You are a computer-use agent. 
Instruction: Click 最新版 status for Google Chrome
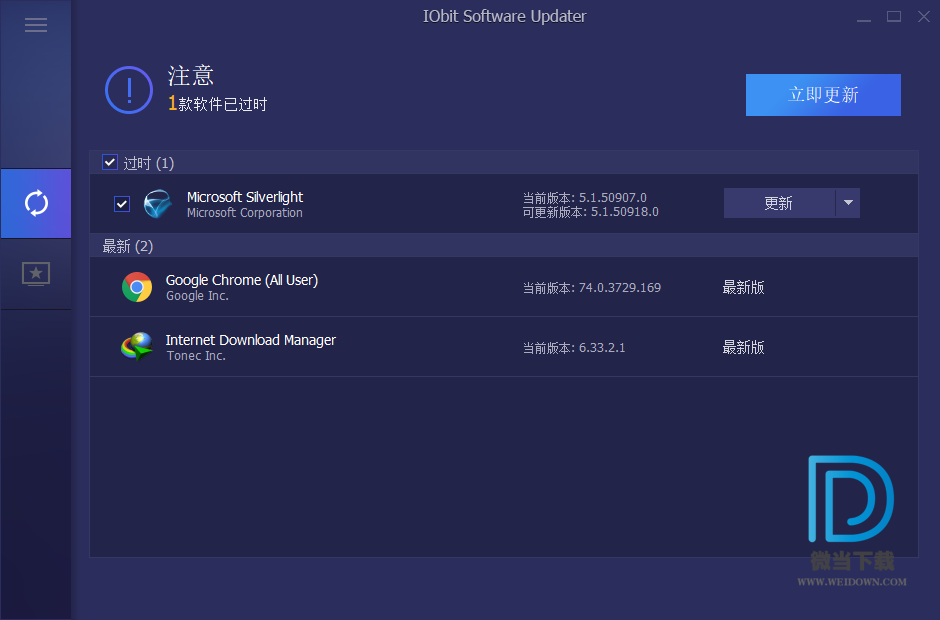click(x=743, y=287)
